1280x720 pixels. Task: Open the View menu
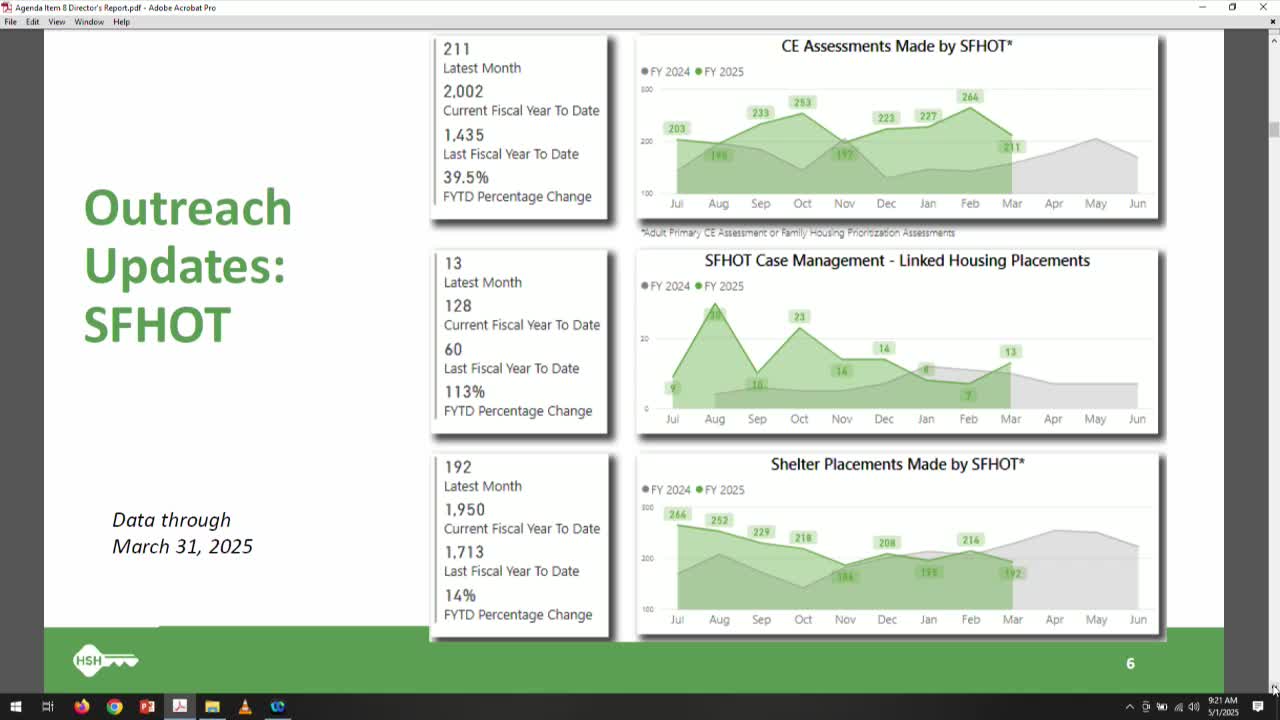coord(57,22)
